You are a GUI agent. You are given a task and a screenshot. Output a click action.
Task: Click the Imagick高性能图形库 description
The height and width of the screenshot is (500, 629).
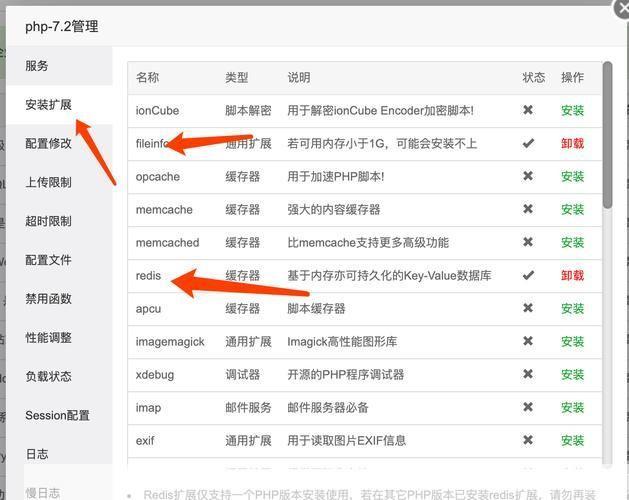click(342, 341)
